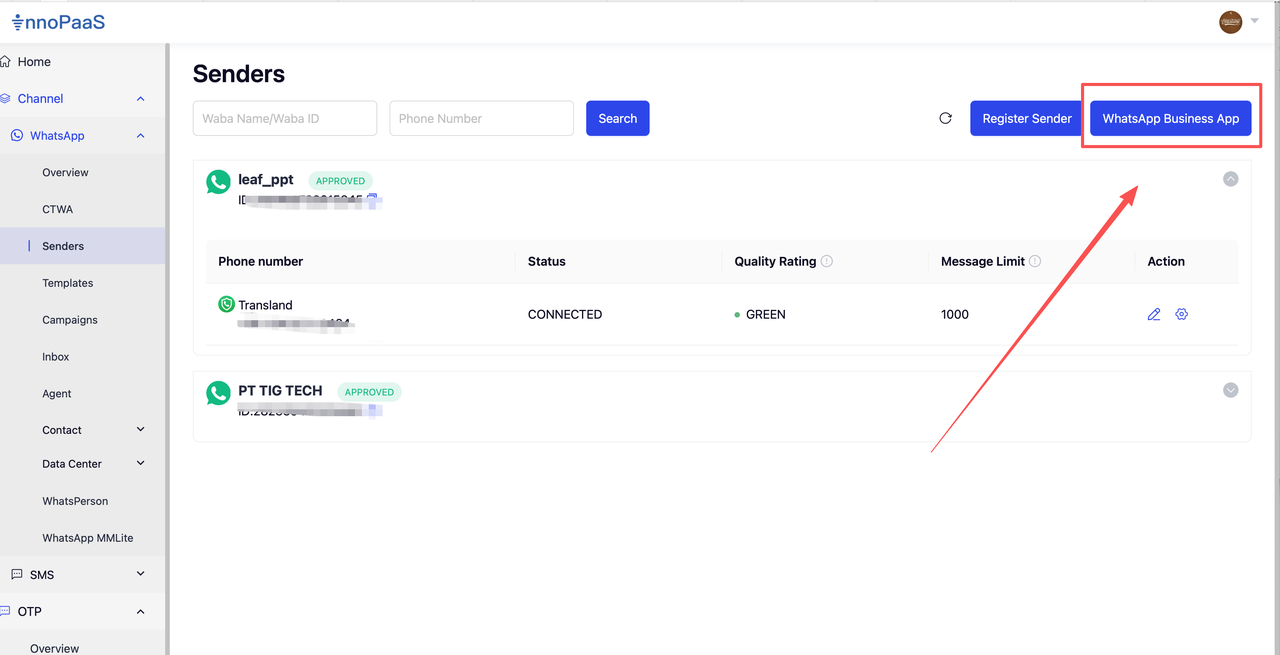Open Templates in the sidebar

[x=67, y=283]
